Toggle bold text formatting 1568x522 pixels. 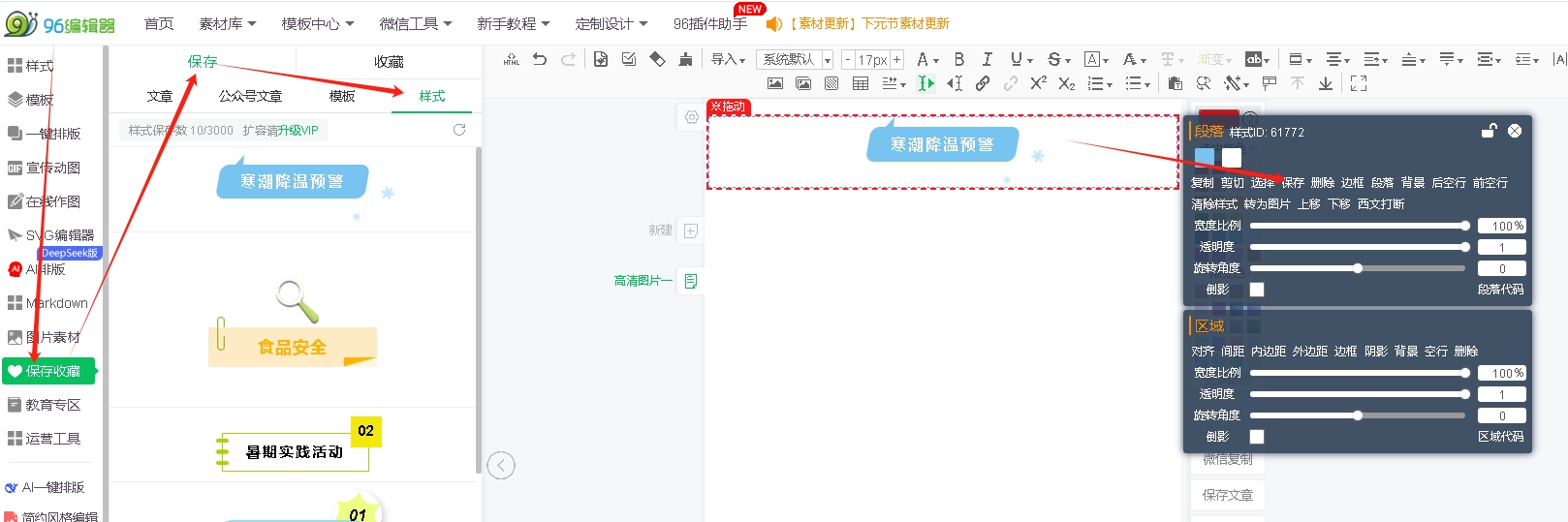click(x=958, y=59)
